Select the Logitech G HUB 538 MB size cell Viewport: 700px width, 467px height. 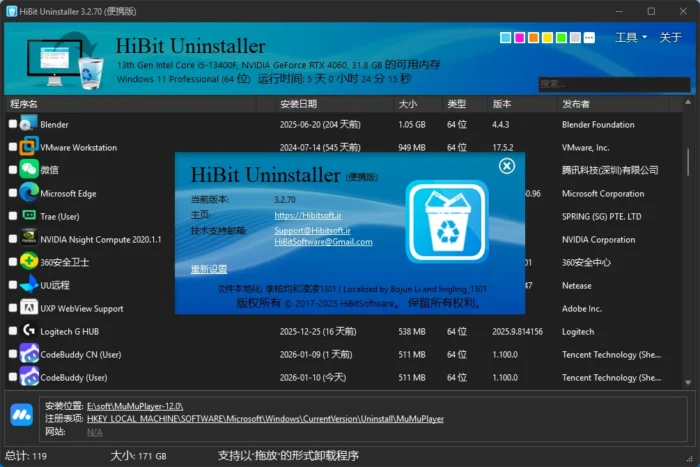click(412, 332)
